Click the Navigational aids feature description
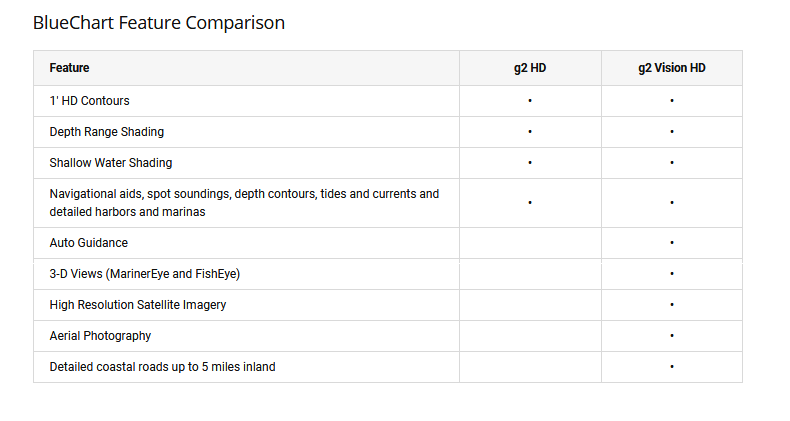Viewport: 790px width, 421px height. [244, 203]
